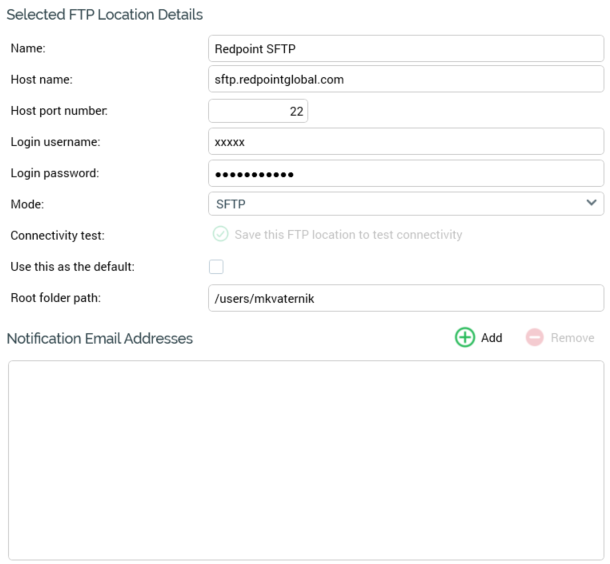Click inside the empty notification email list box
The height and width of the screenshot is (564, 610).
click(x=305, y=460)
